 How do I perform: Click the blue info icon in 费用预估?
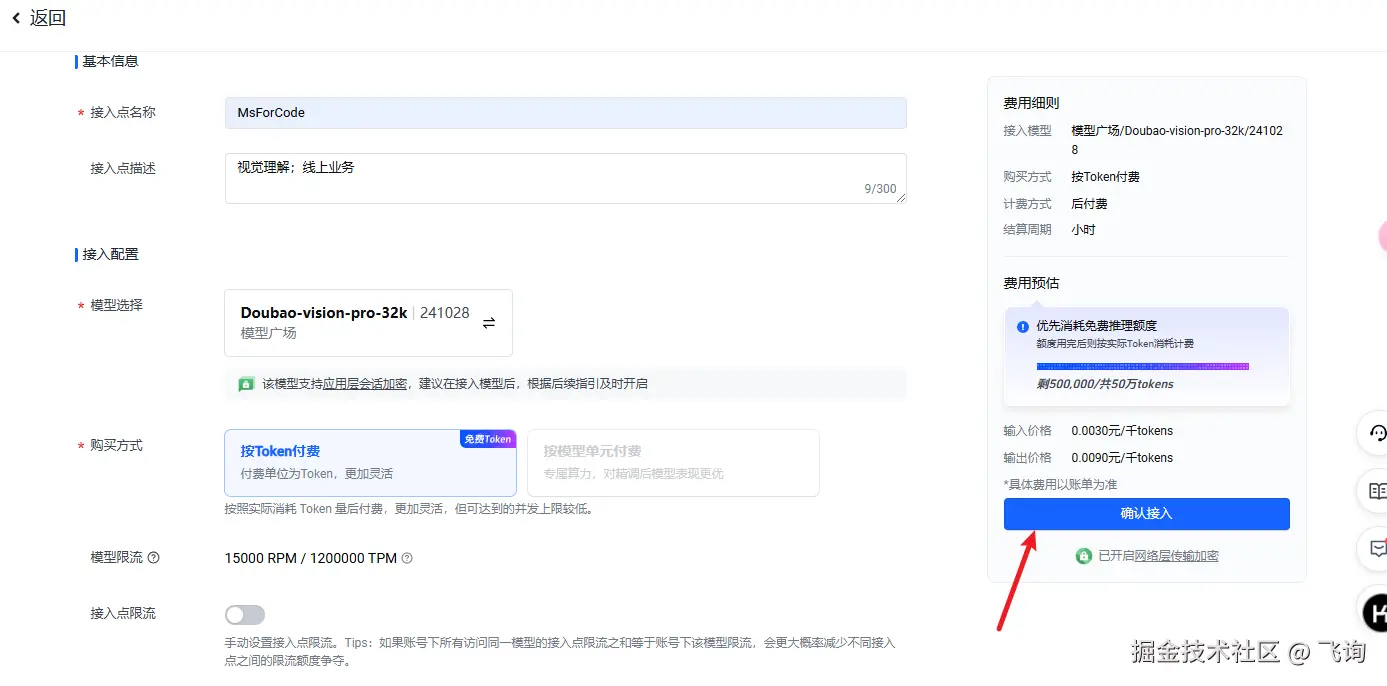click(x=1023, y=326)
